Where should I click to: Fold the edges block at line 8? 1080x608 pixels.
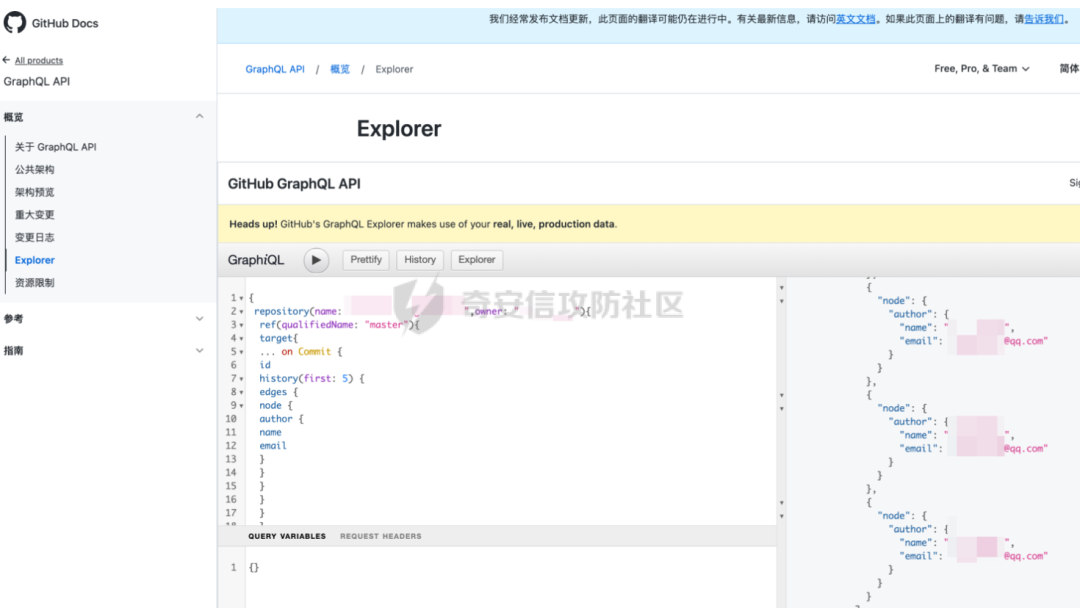tap(241, 392)
